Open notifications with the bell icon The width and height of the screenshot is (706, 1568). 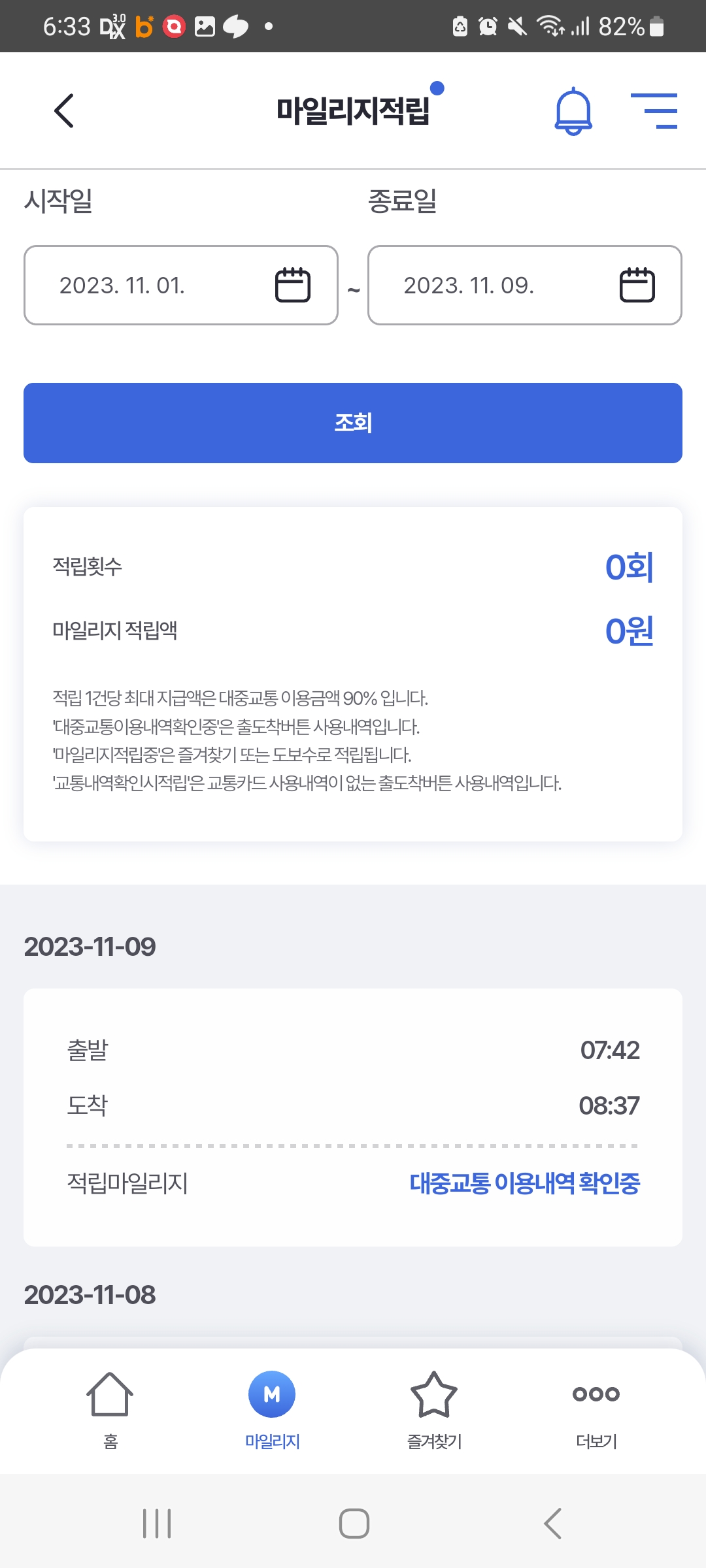573,111
